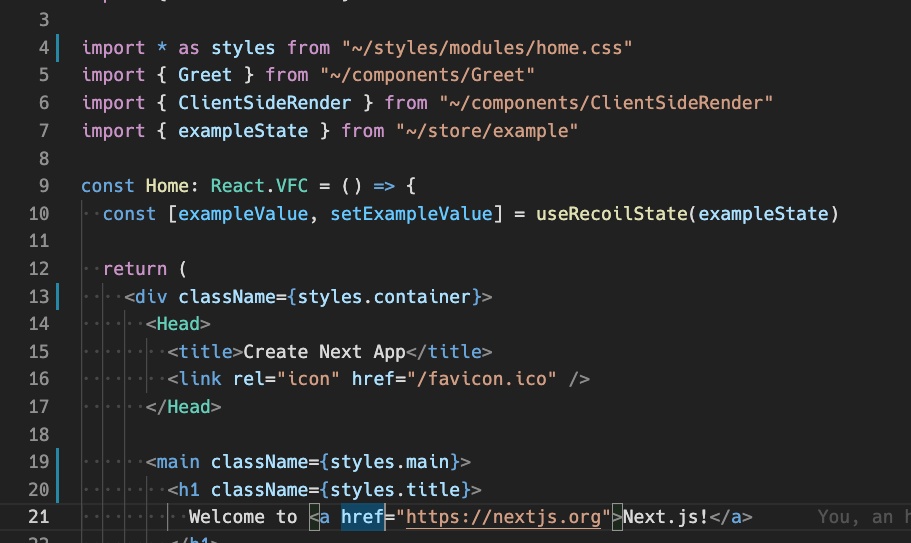
Task: Click the useRecoilState function call
Action: click(x=612, y=214)
